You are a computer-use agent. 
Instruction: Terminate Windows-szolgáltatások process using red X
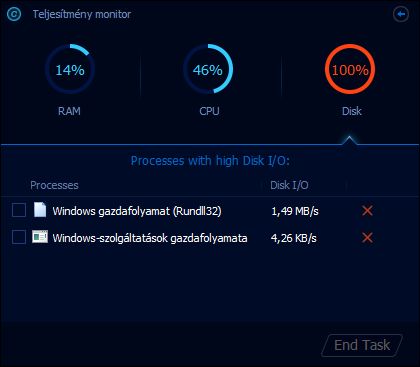[x=367, y=238]
